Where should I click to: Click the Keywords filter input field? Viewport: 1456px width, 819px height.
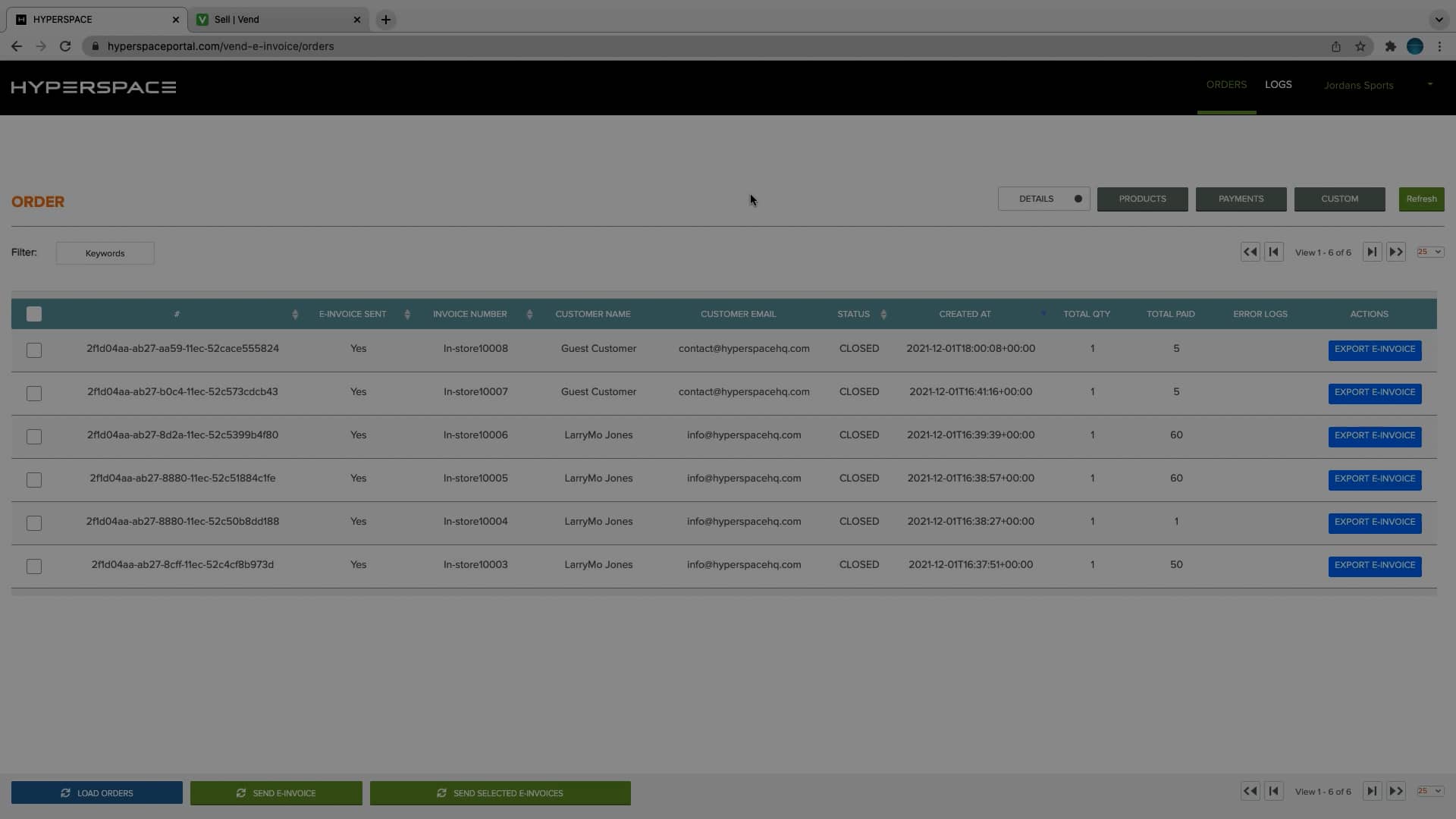tap(105, 253)
